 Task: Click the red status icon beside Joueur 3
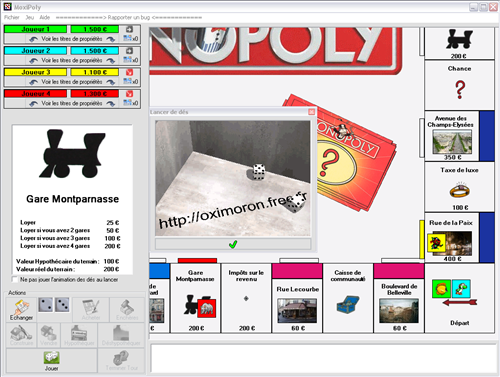(x=129, y=72)
